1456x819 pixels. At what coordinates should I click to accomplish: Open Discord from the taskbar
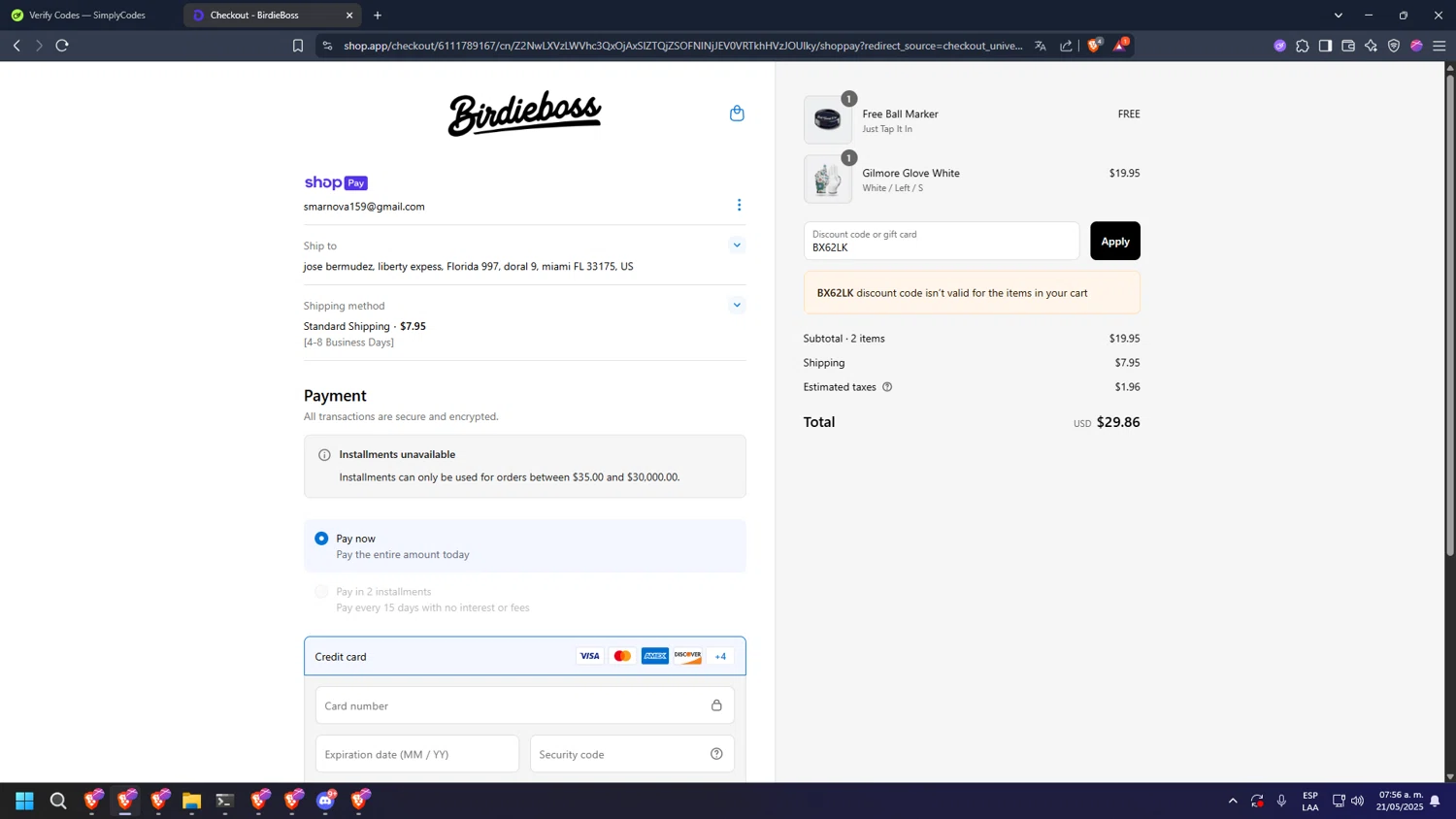pyautogui.click(x=326, y=801)
